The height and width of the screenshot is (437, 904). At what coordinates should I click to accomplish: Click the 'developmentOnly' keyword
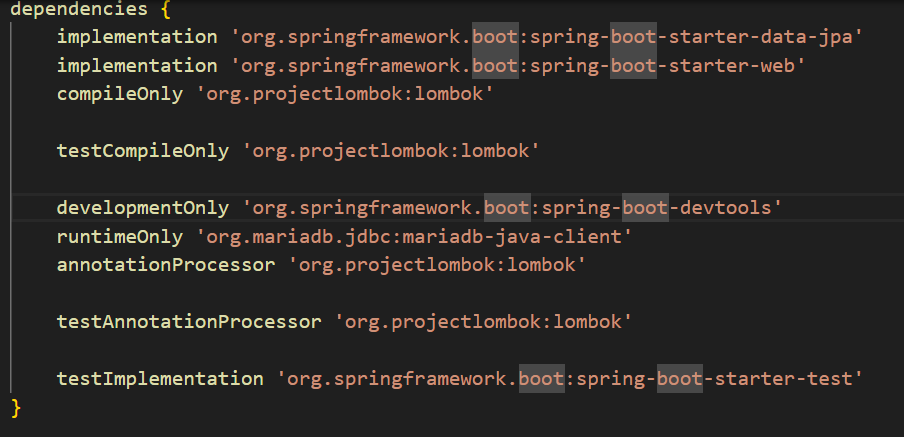143,208
